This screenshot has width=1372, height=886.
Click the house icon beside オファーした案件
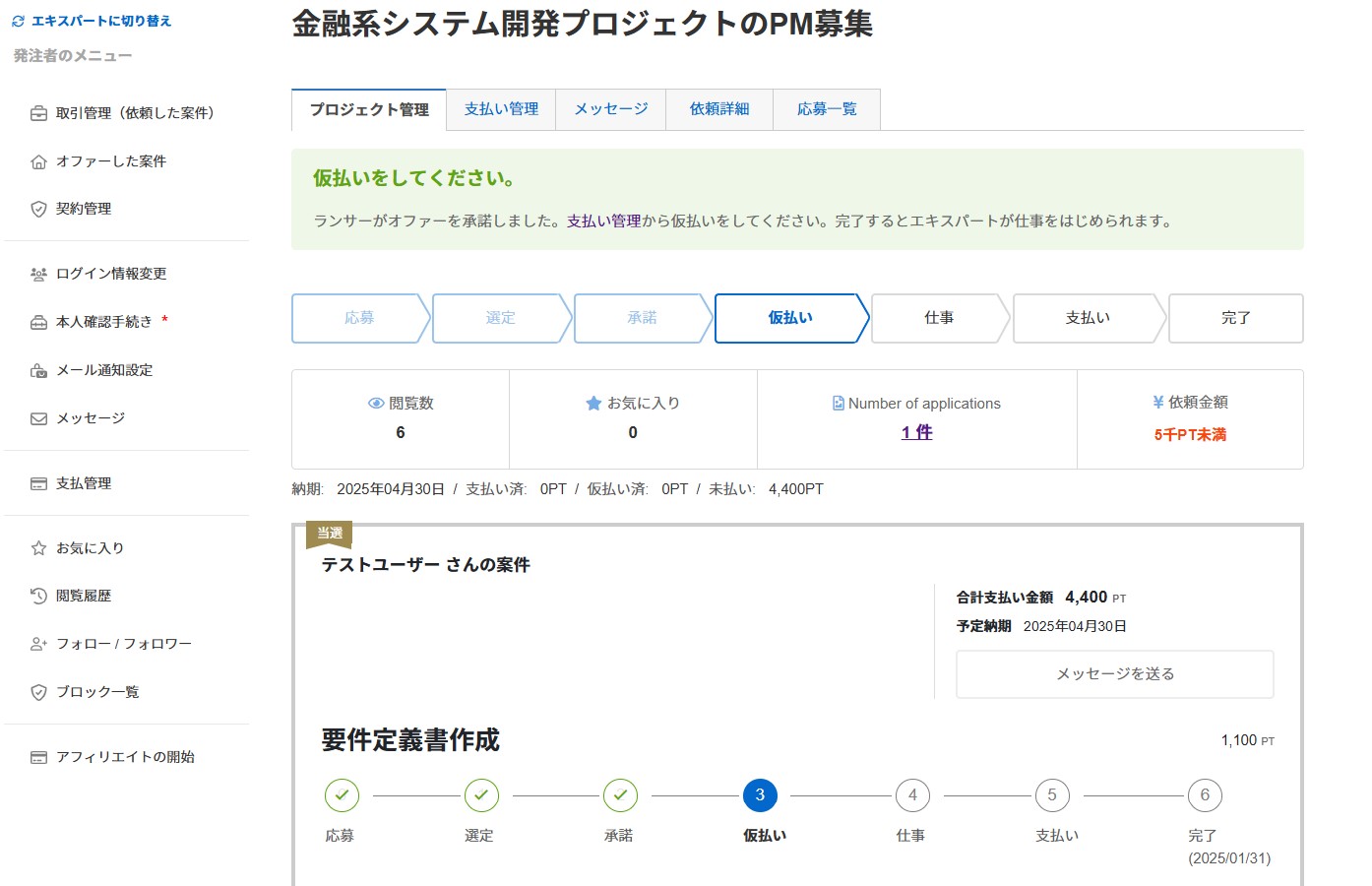coord(38,161)
